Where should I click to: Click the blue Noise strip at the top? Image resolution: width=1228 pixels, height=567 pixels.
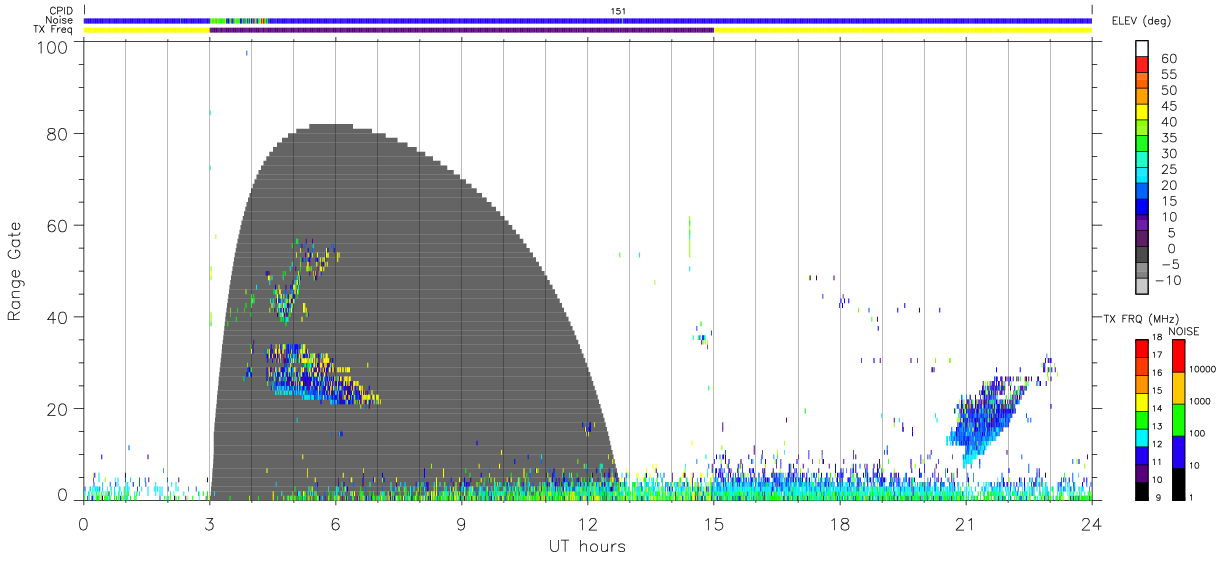point(588,20)
